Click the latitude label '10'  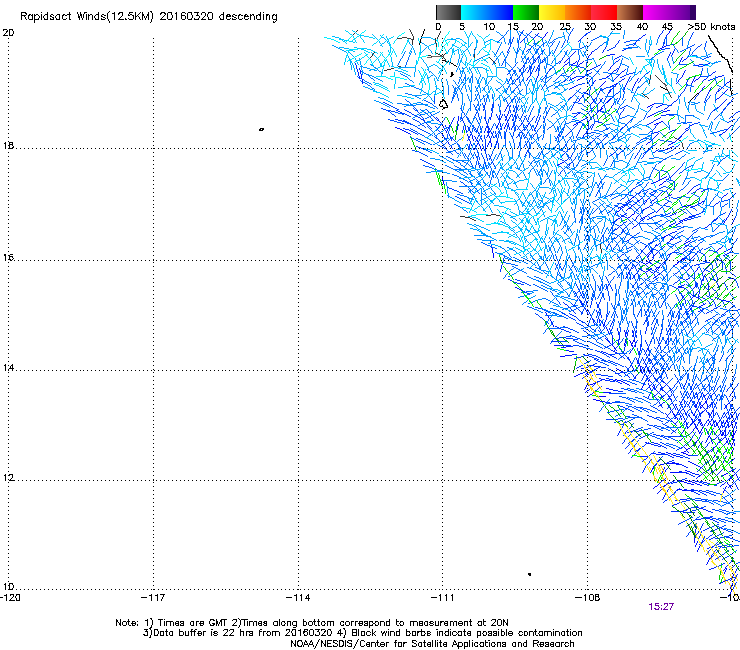point(8,587)
